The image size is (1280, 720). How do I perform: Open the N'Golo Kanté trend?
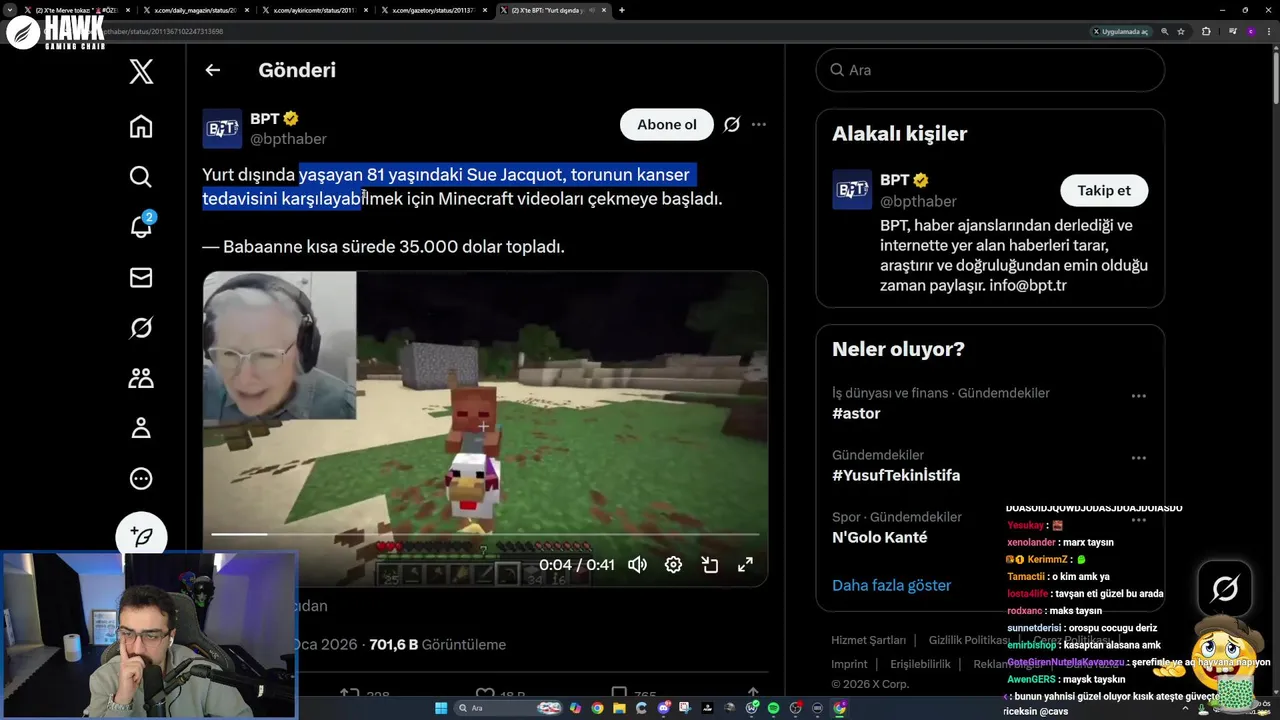880,537
